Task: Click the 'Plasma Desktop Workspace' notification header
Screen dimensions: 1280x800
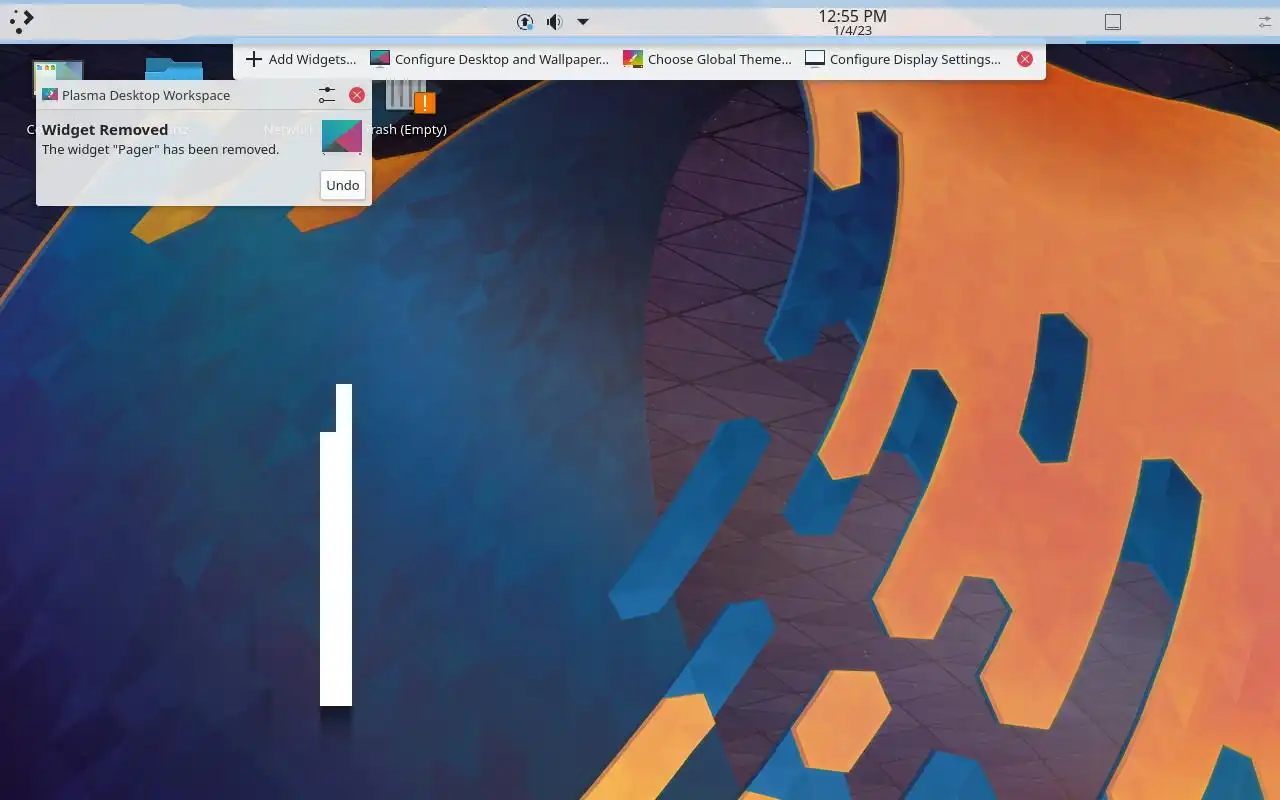Action: [x=146, y=95]
